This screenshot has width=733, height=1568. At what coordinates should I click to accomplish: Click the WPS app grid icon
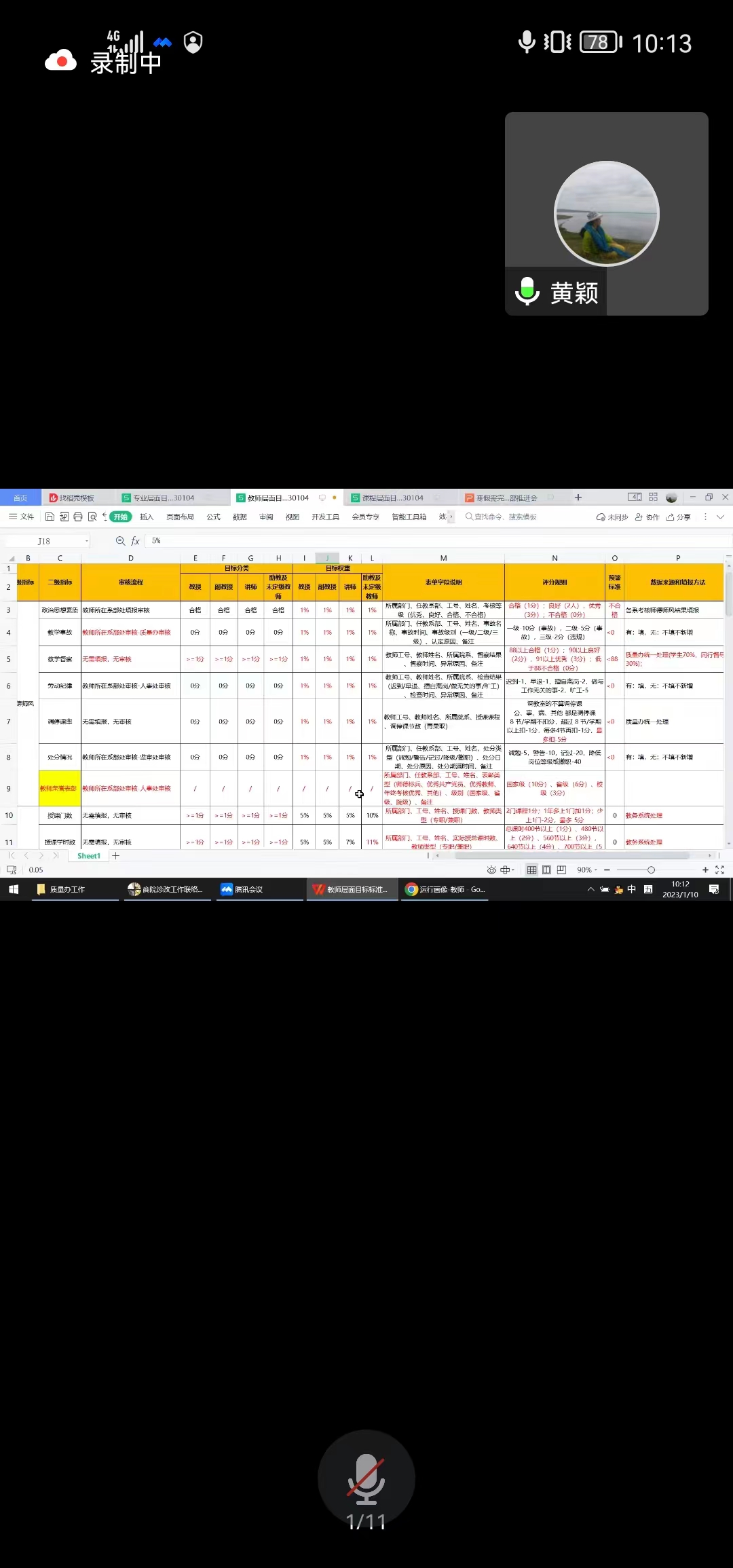653,497
